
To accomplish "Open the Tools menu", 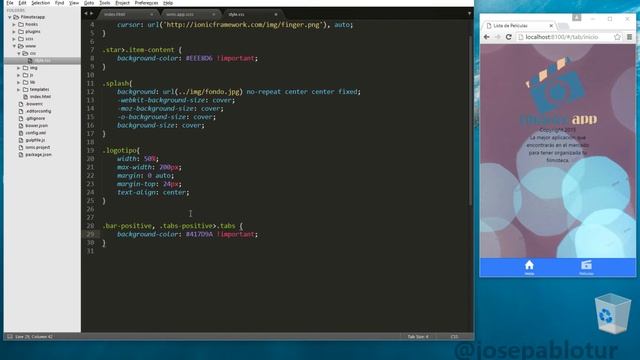I will [104, 3].
